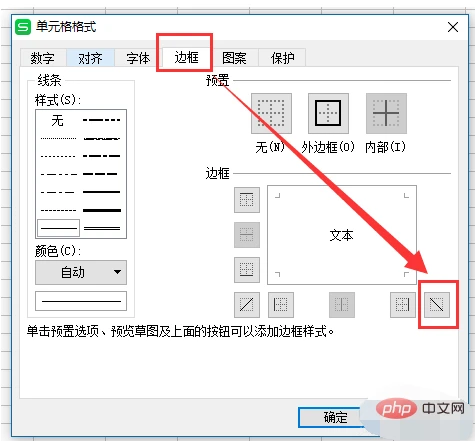Toggle the right border button
Screen dimensions: 475x441
[x=403, y=305]
